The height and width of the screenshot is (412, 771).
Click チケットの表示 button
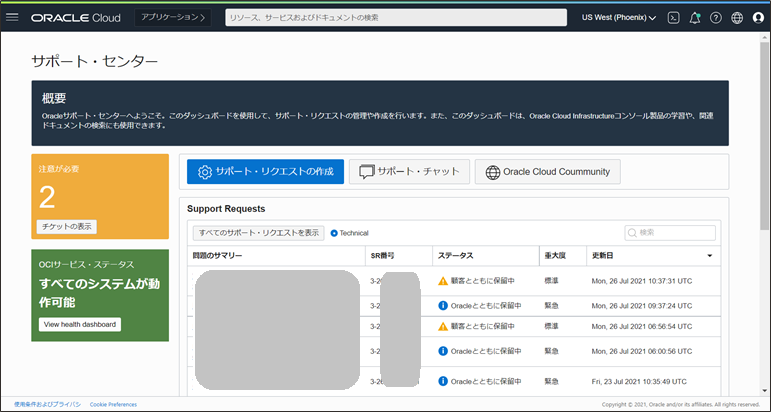click(x=67, y=227)
